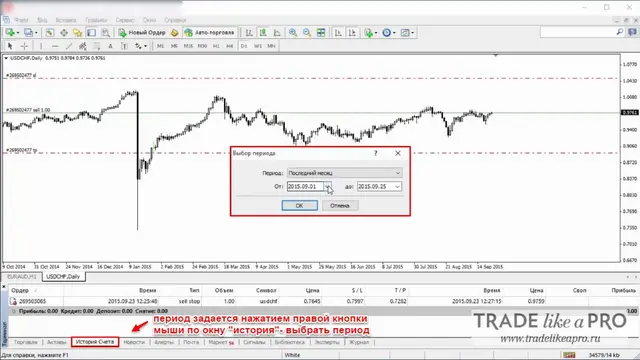Open the Data Window crosshair icon
The image size is (640, 360).
pos(64,33)
